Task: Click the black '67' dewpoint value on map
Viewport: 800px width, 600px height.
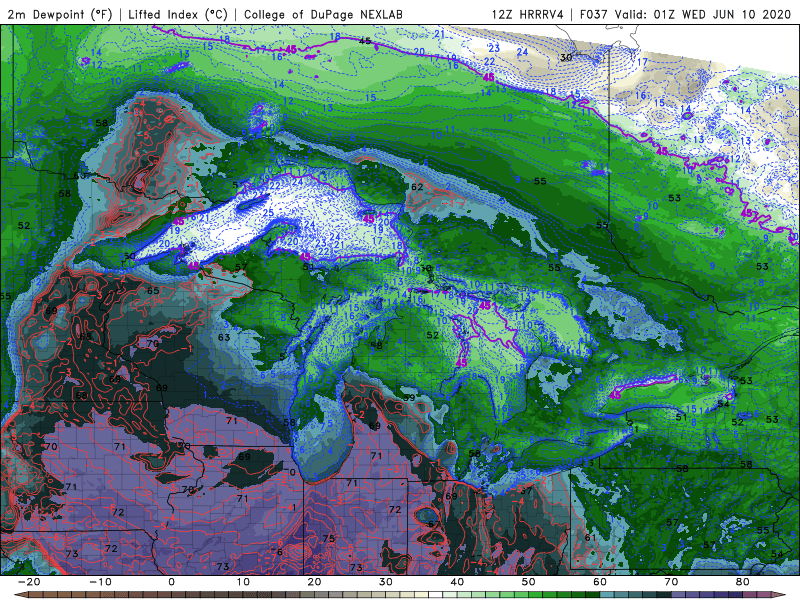Action: [x=433, y=524]
